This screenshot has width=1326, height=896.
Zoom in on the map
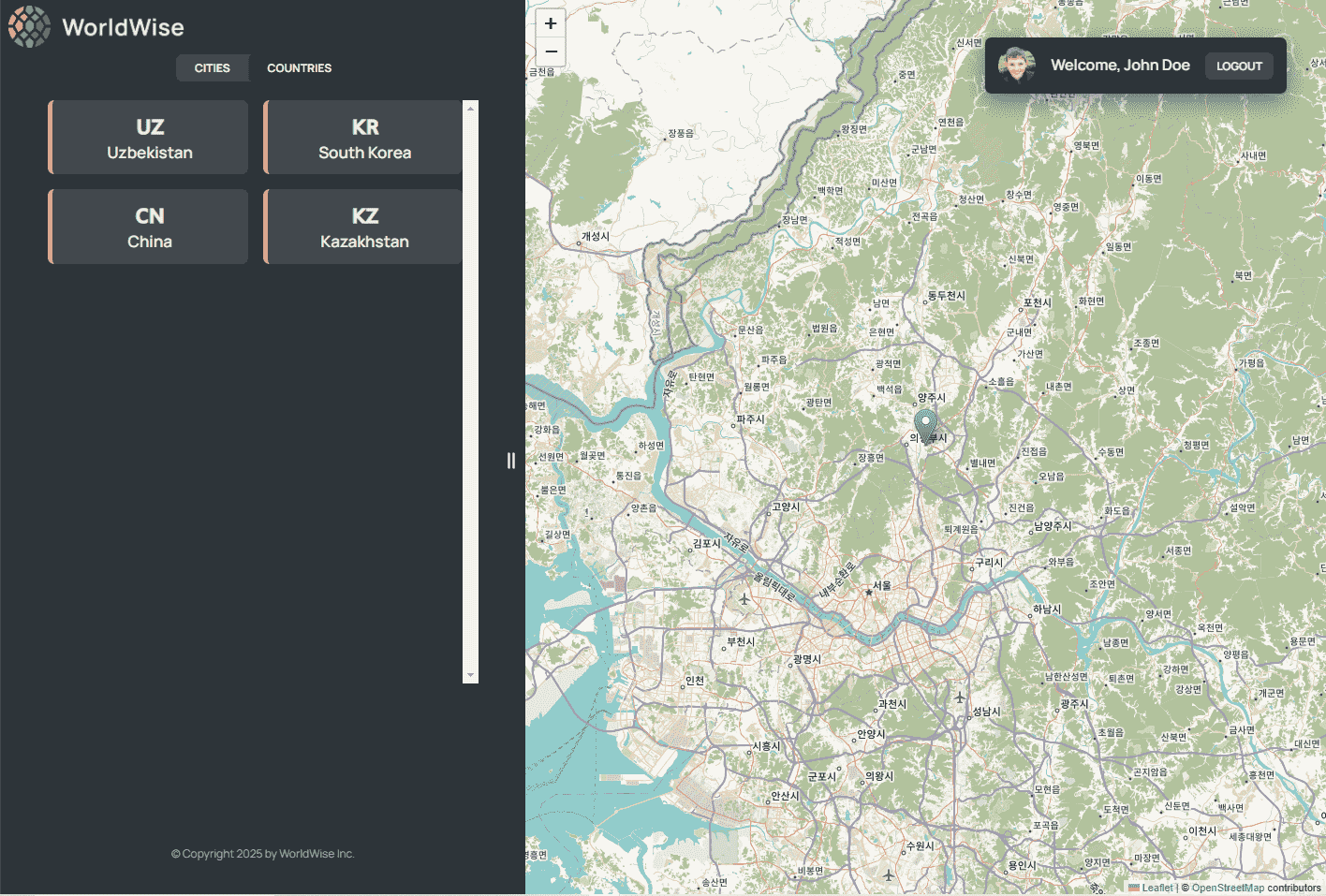click(551, 23)
